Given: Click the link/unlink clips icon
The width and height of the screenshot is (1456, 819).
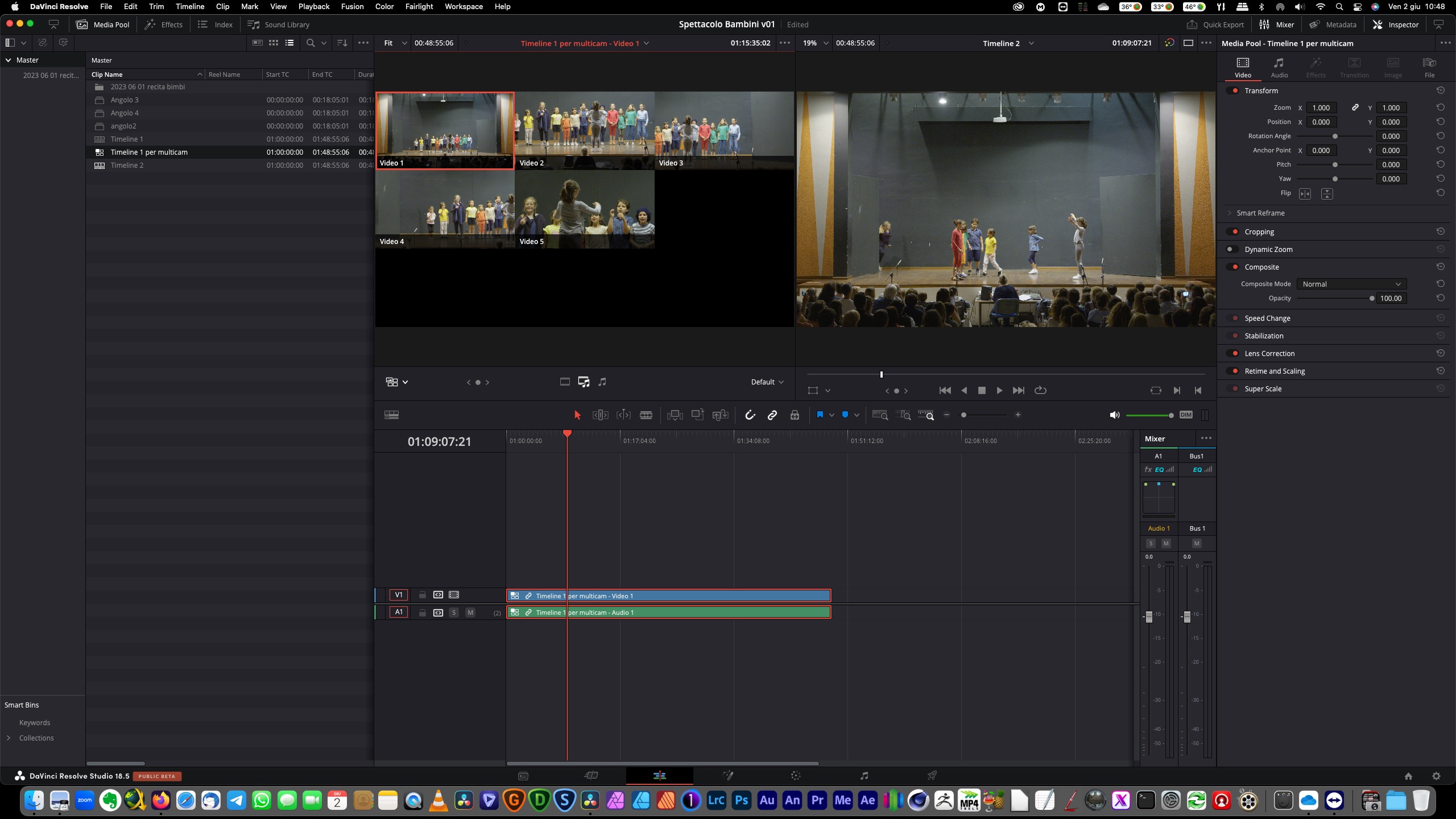Looking at the screenshot, I should [772, 415].
